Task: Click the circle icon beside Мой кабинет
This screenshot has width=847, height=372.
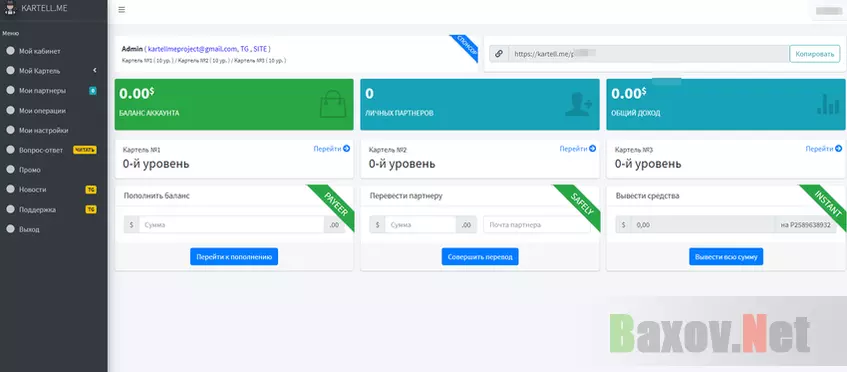Action: [10, 51]
